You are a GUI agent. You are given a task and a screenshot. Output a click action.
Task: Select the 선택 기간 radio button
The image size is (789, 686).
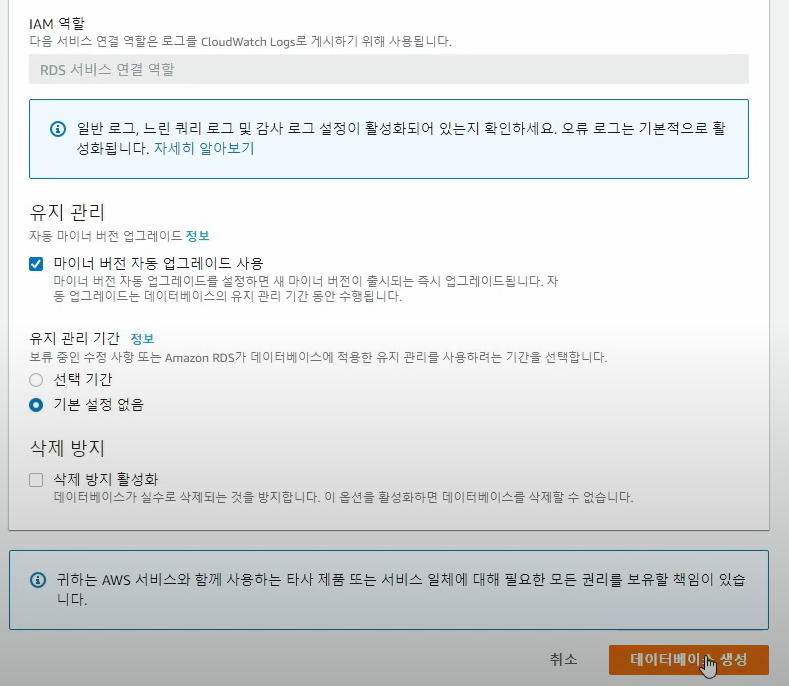[36, 379]
